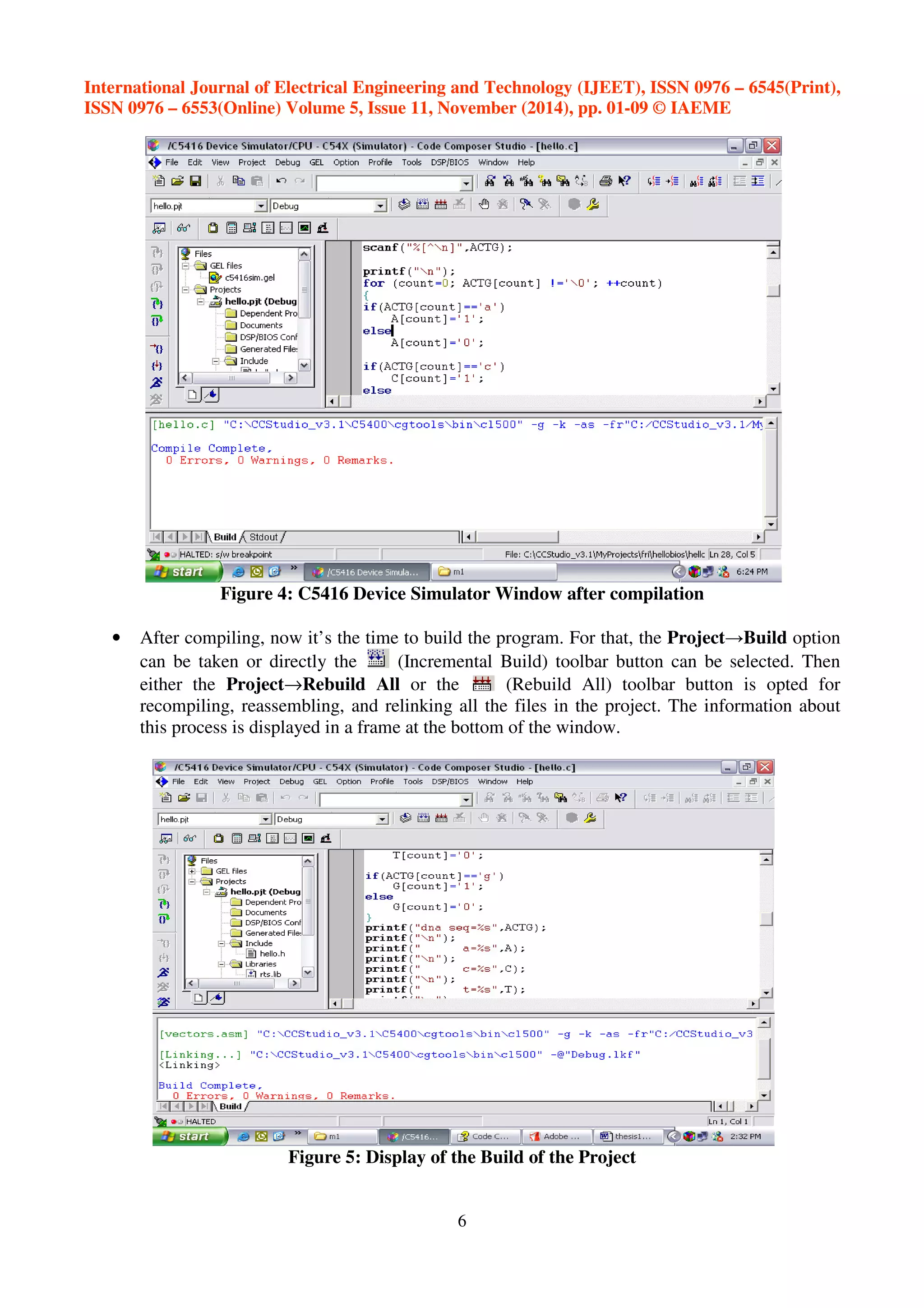This screenshot has height=1308, width=924.
Task: Click Undo arrow in Figure 4 toolbar
Action: coord(281,181)
